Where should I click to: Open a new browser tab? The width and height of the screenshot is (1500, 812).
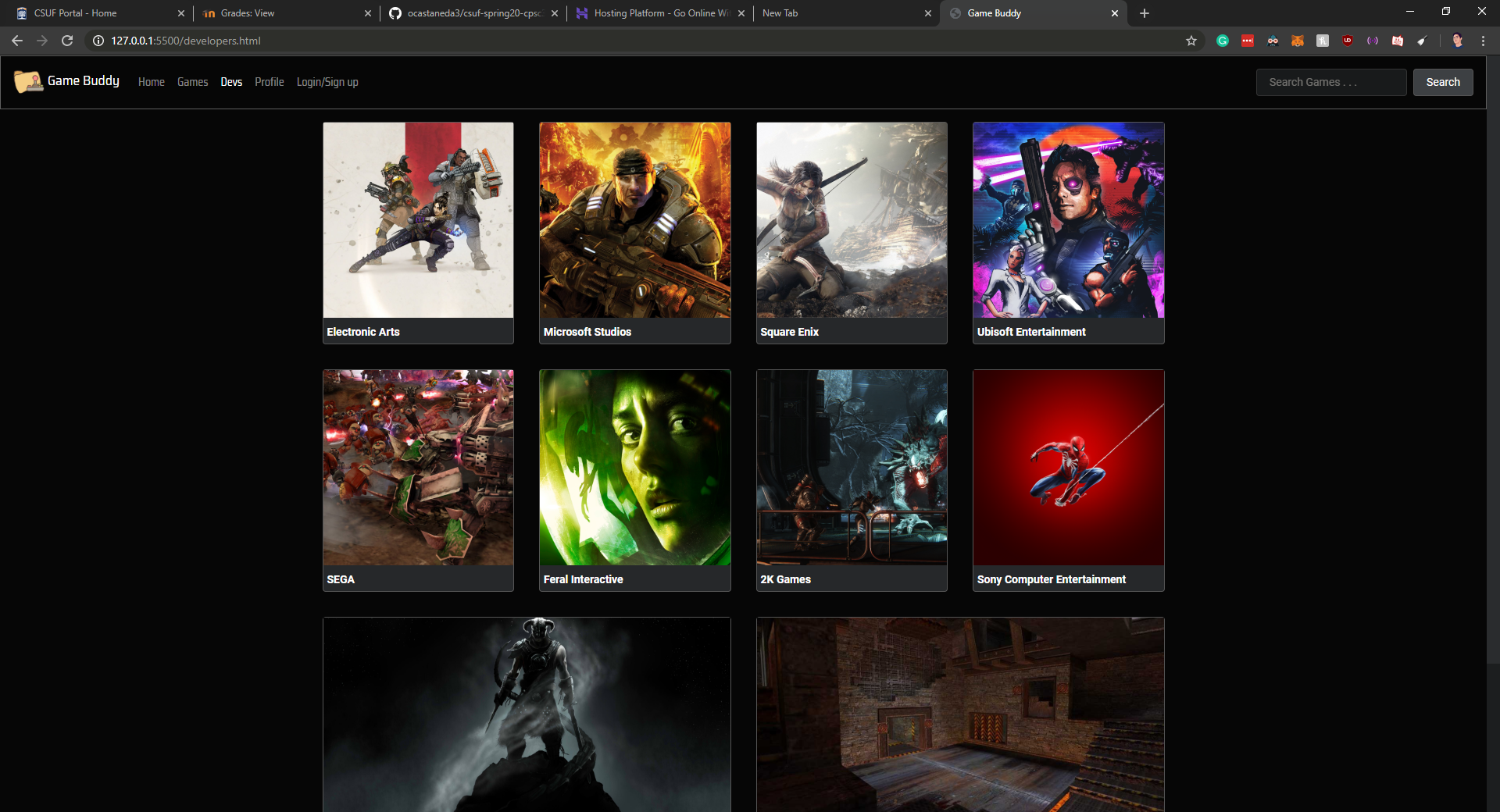pos(1144,13)
